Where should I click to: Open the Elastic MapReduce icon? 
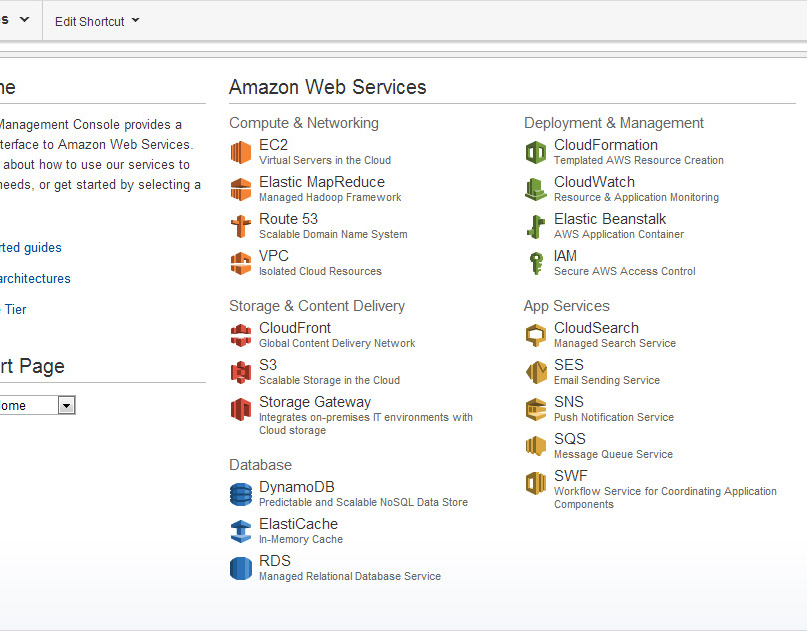coord(241,189)
